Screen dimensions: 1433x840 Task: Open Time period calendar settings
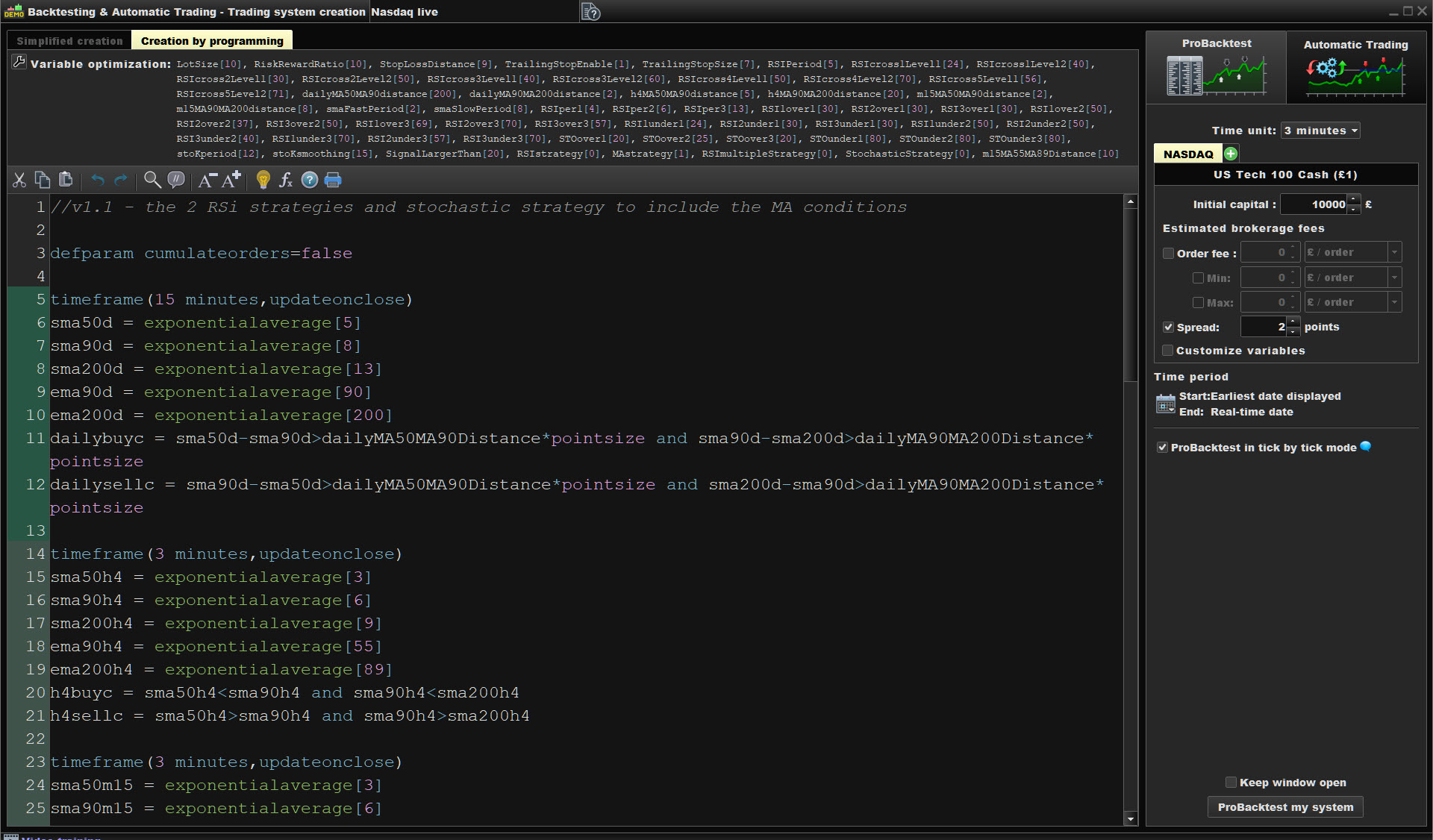(1165, 404)
